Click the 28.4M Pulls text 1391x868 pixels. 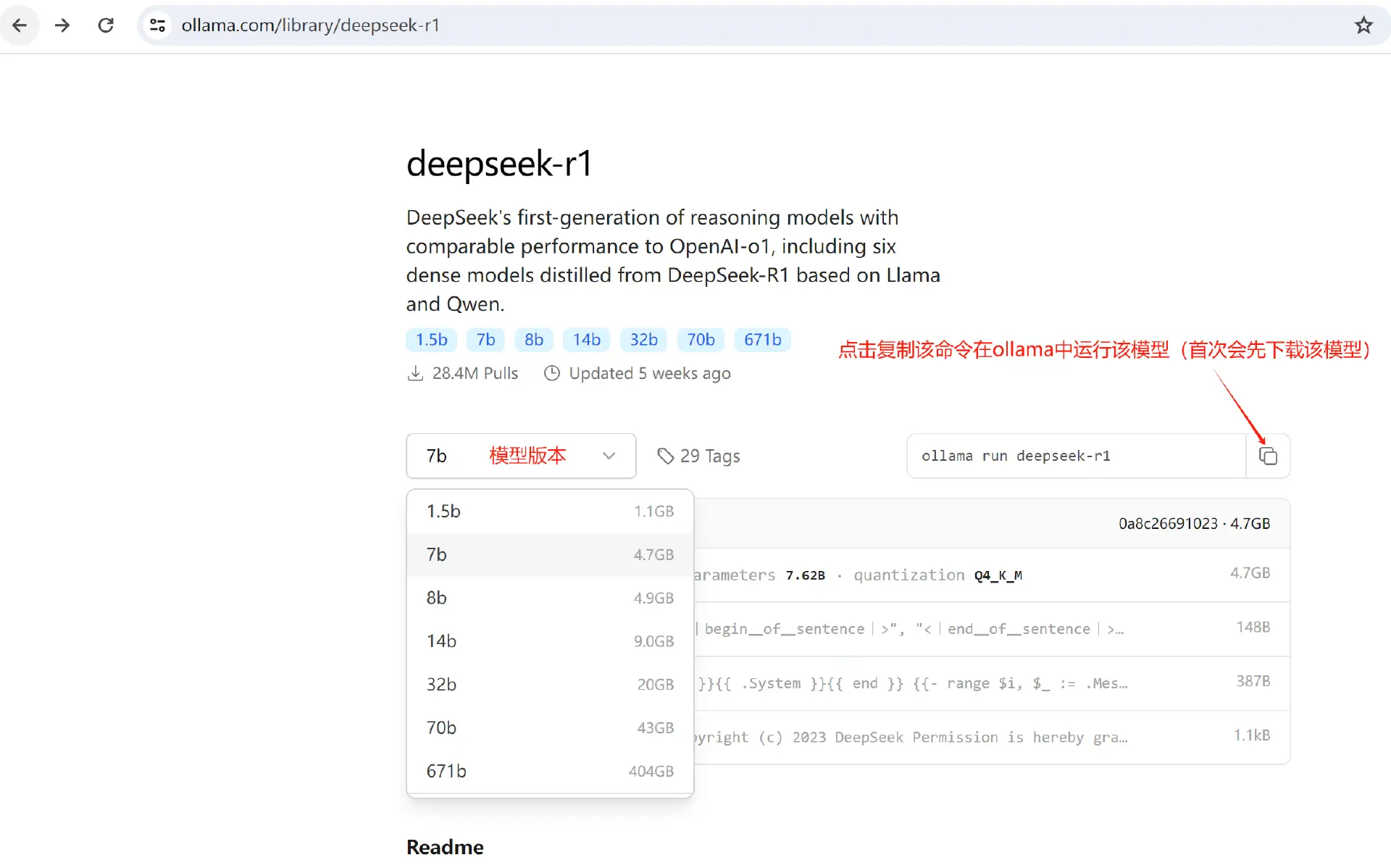click(x=475, y=373)
